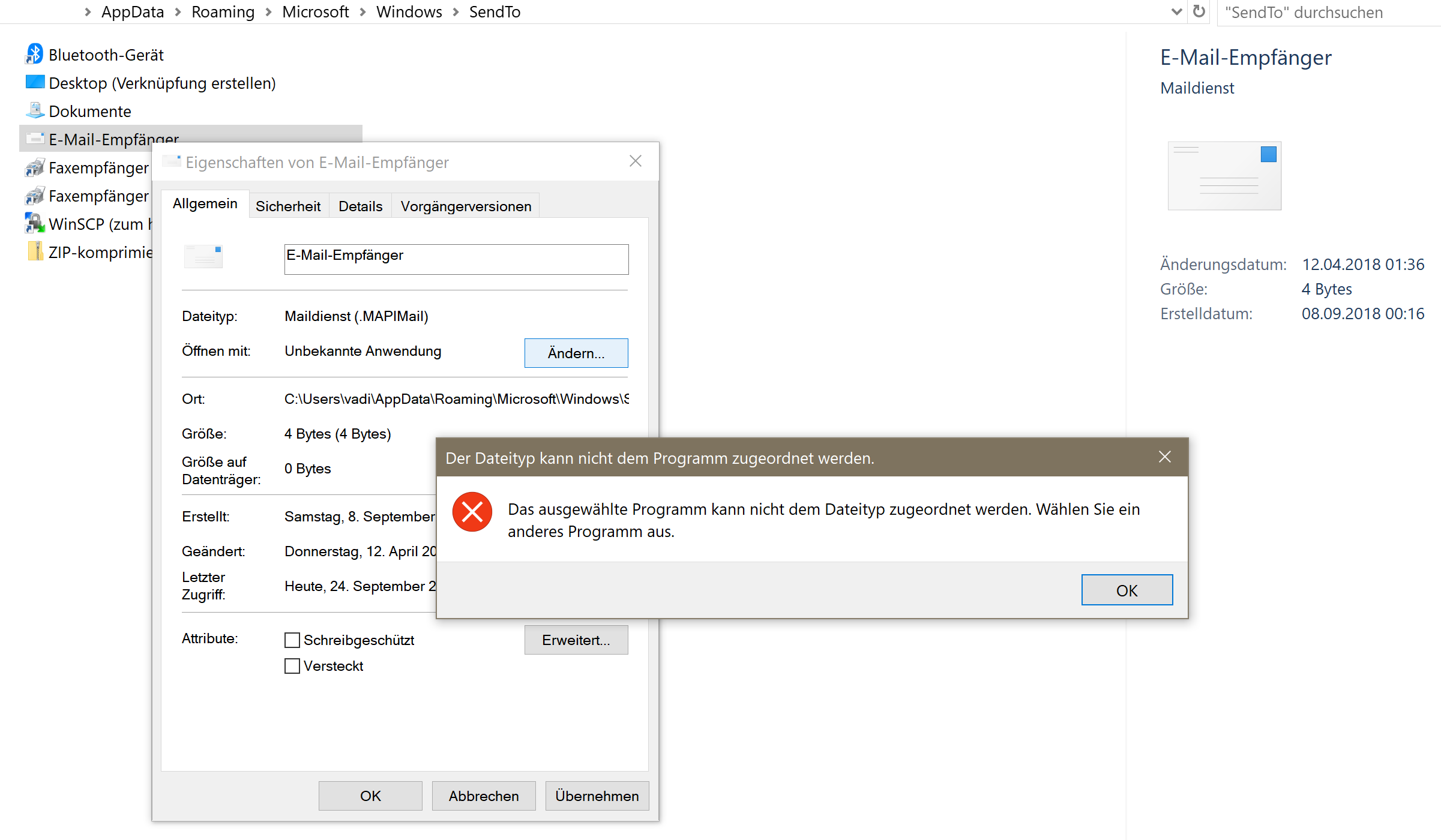Select the WinSCP icon in file list
This screenshot has height=840, width=1441.
[x=35, y=223]
